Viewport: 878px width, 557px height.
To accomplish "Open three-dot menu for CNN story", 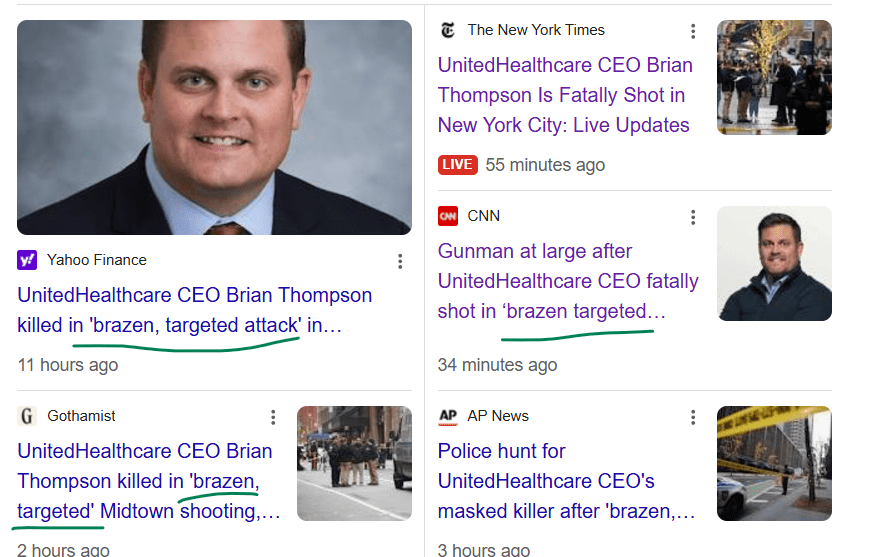I will [693, 217].
